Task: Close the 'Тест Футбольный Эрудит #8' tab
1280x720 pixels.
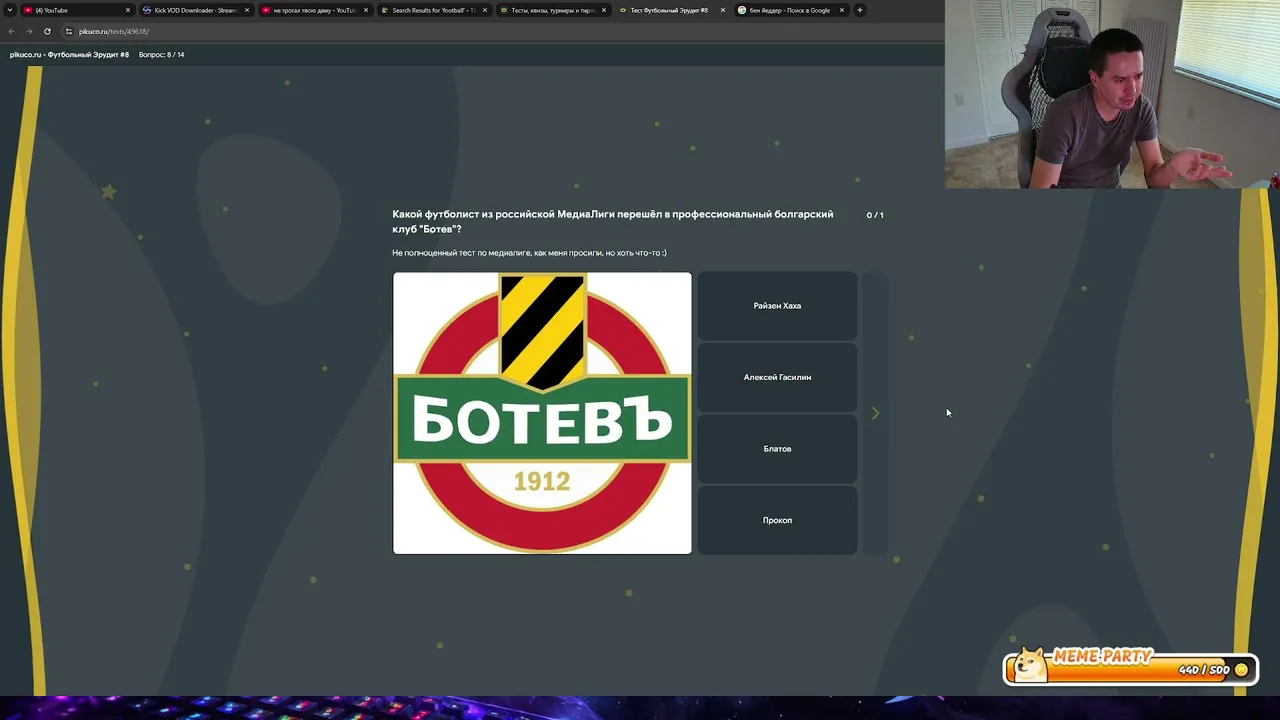Action: point(723,10)
